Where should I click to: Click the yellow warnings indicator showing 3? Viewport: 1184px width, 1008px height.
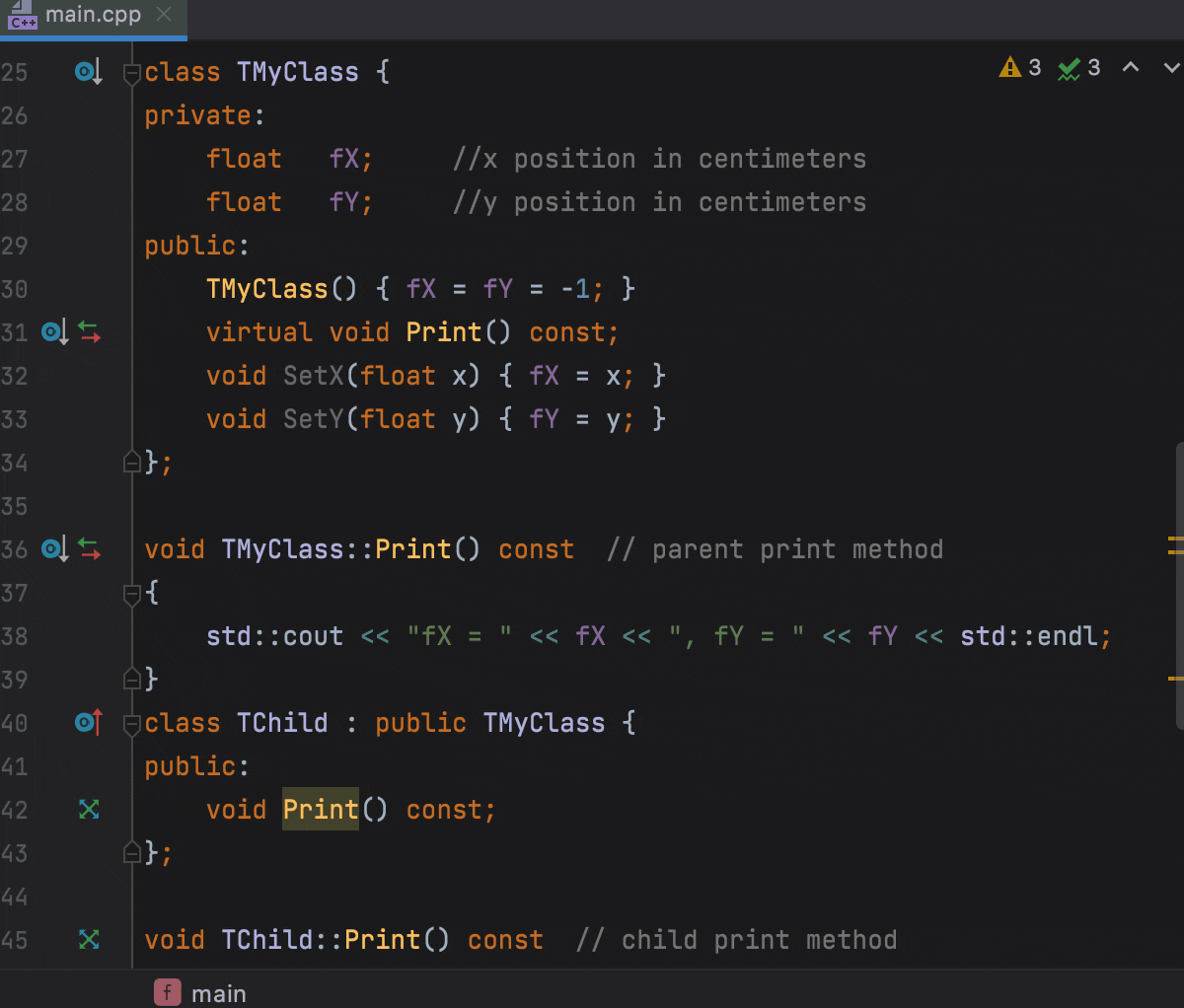[x=1018, y=67]
